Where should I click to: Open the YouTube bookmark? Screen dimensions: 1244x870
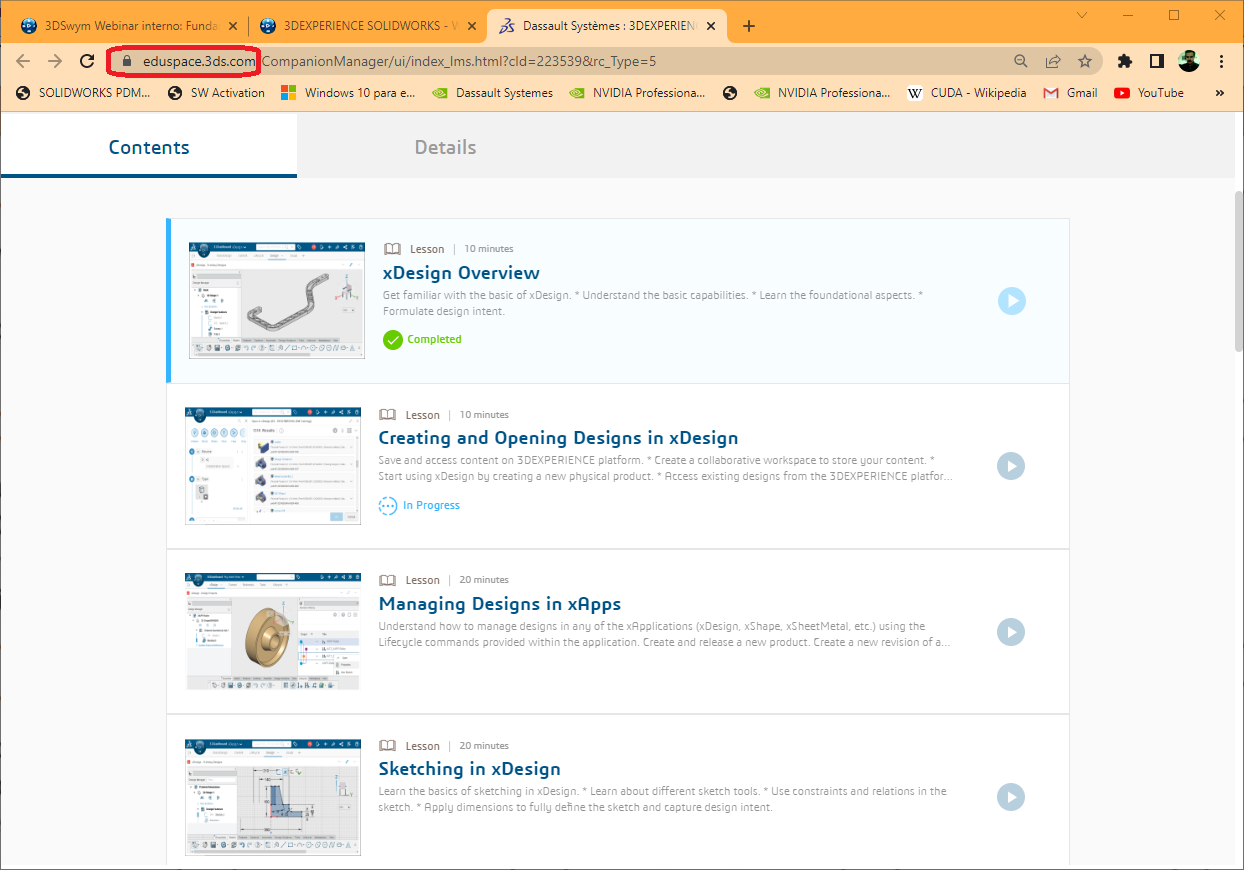(x=1149, y=93)
